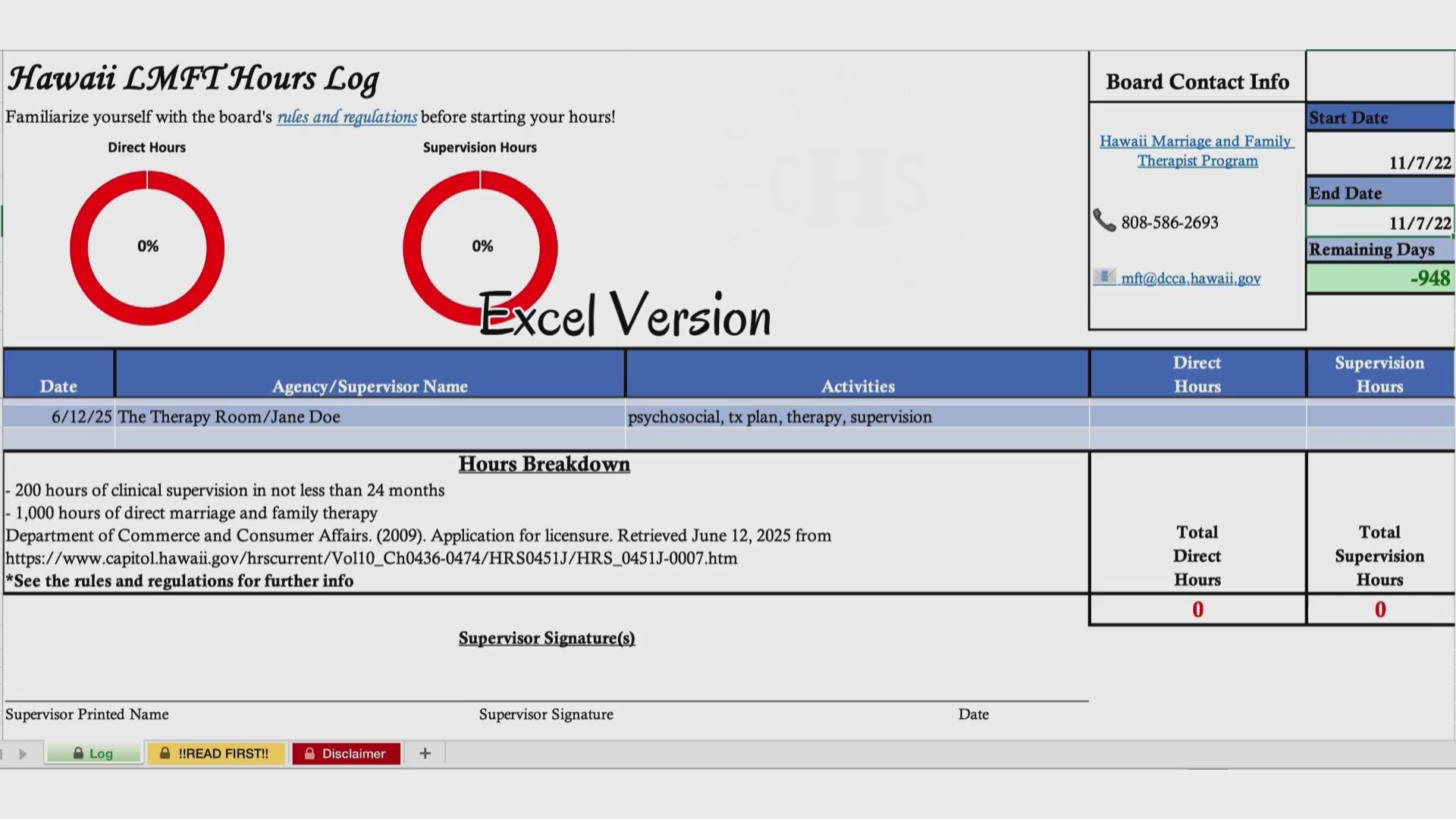Select the End Date label cell
Image resolution: width=1456 pixels, height=819 pixels.
pos(1380,193)
